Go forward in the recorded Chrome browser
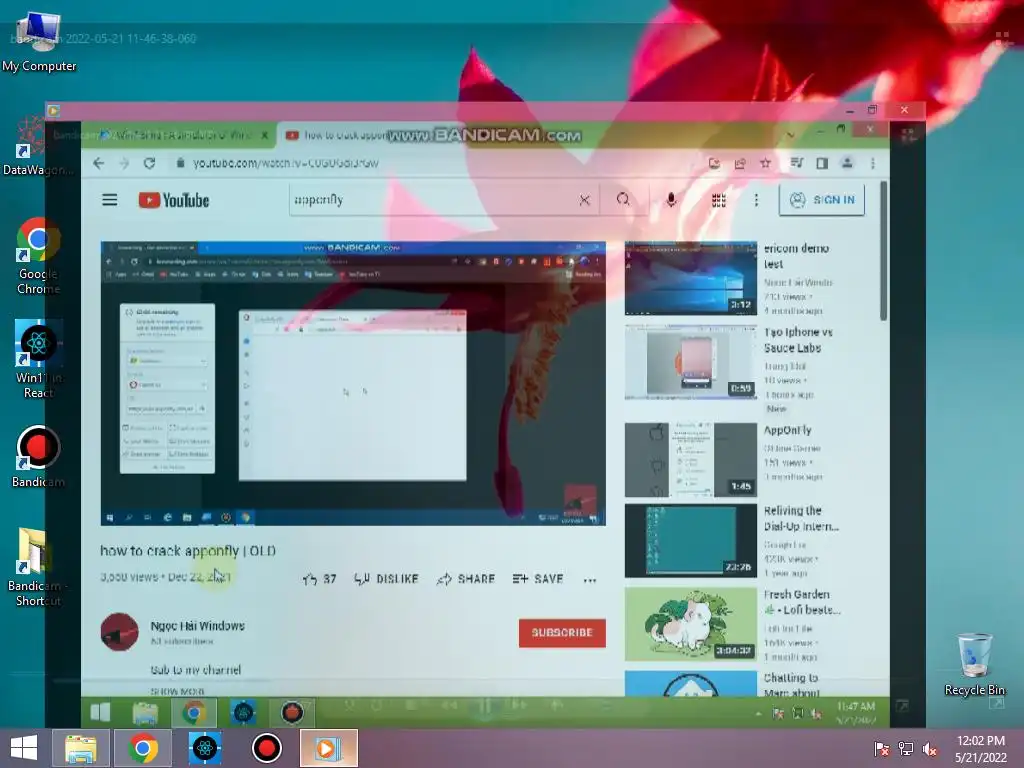This screenshot has width=1024, height=768. (x=124, y=163)
